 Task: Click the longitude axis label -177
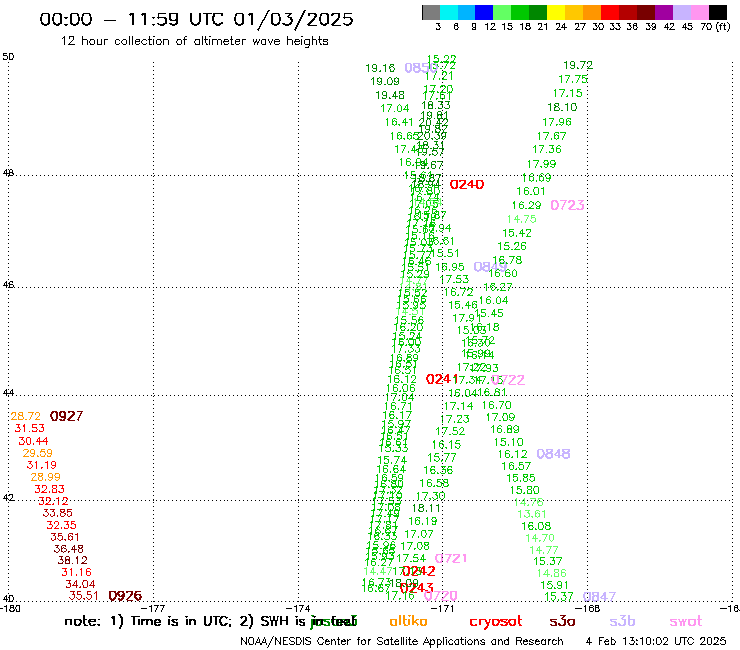pyautogui.click(x=154, y=608)
